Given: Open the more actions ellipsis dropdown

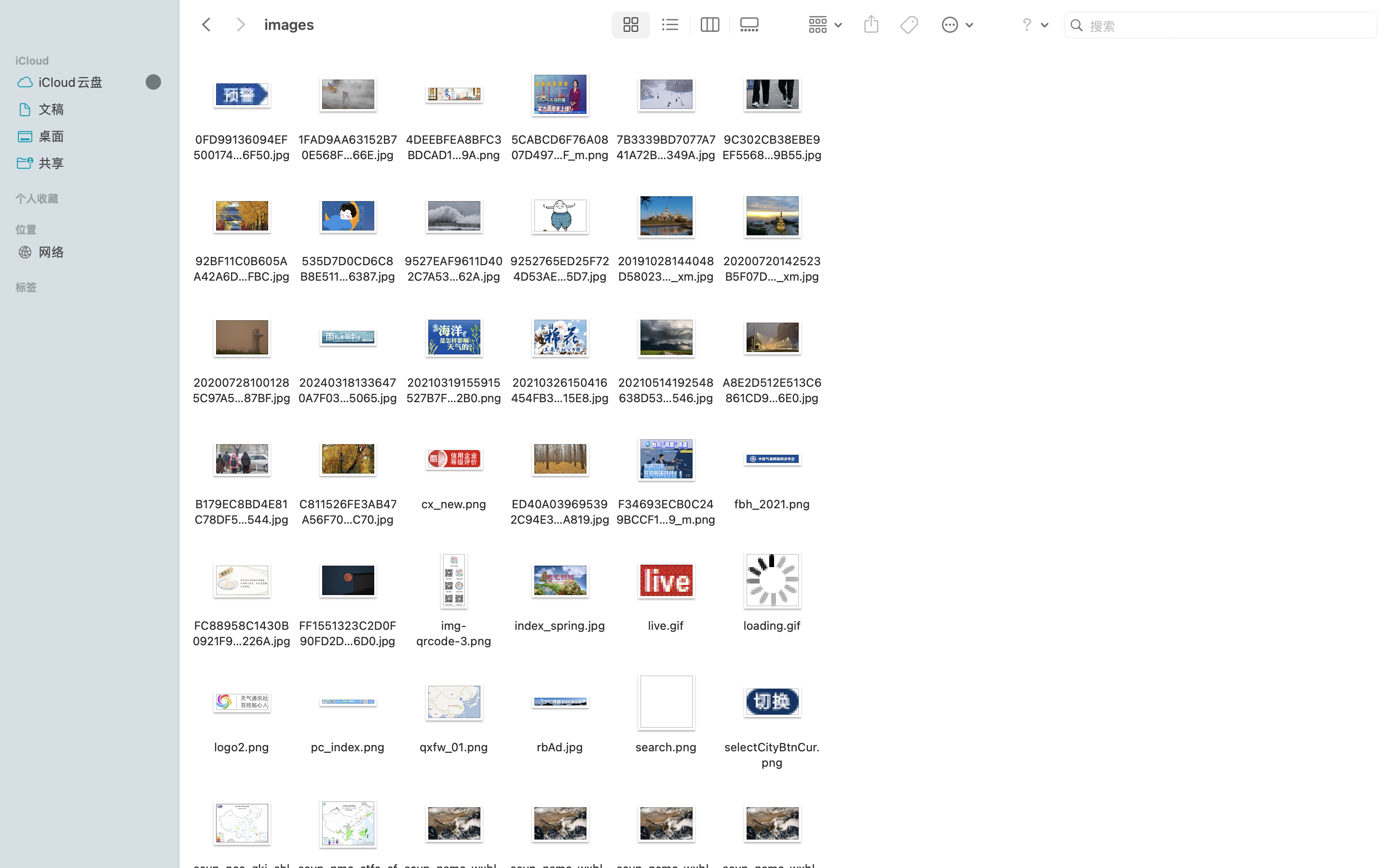Looking at the screenshot, I should pos(957,25).
